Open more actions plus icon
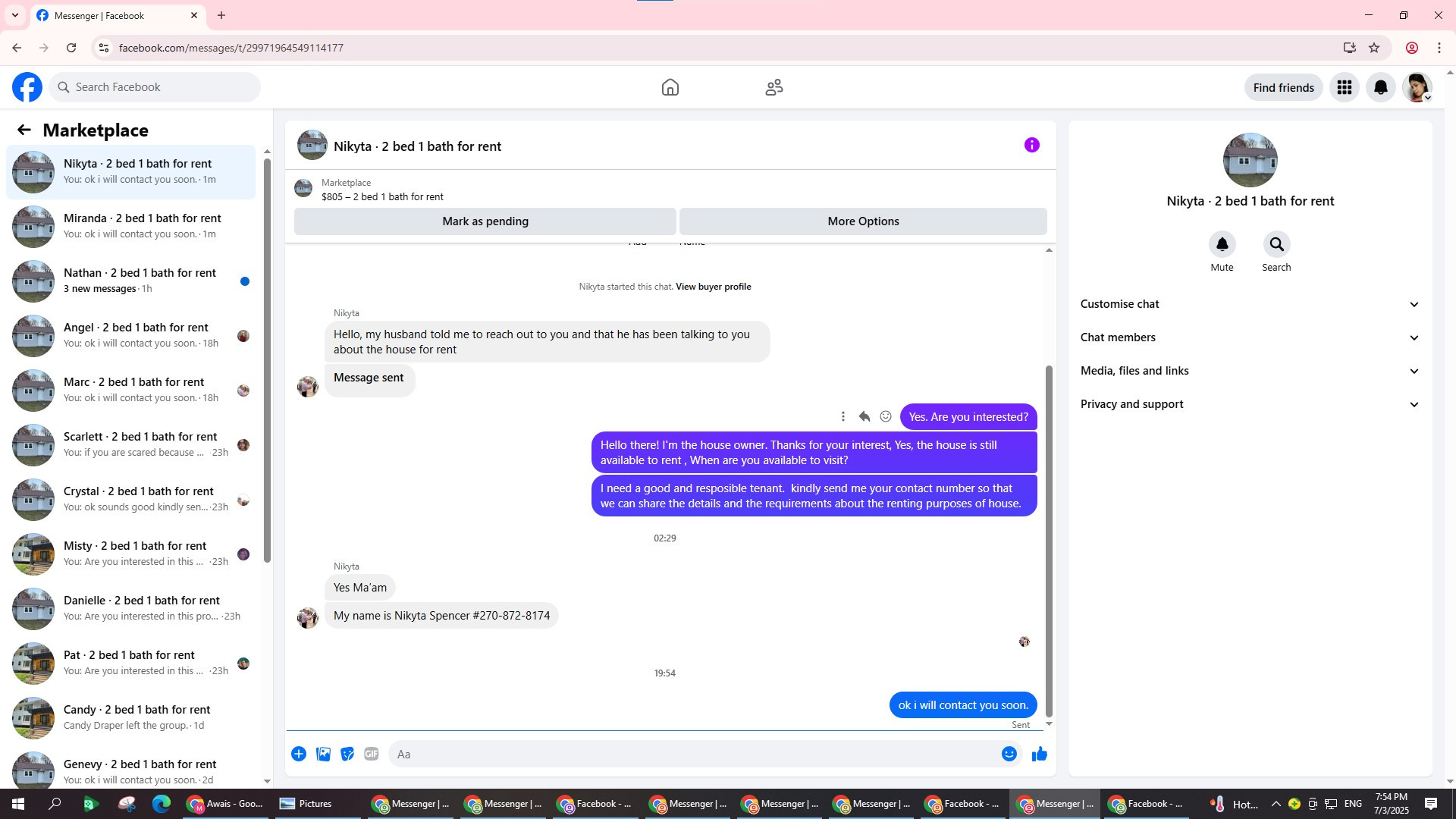This screenshot has width=1456, height=819. (x=299, y=754)
